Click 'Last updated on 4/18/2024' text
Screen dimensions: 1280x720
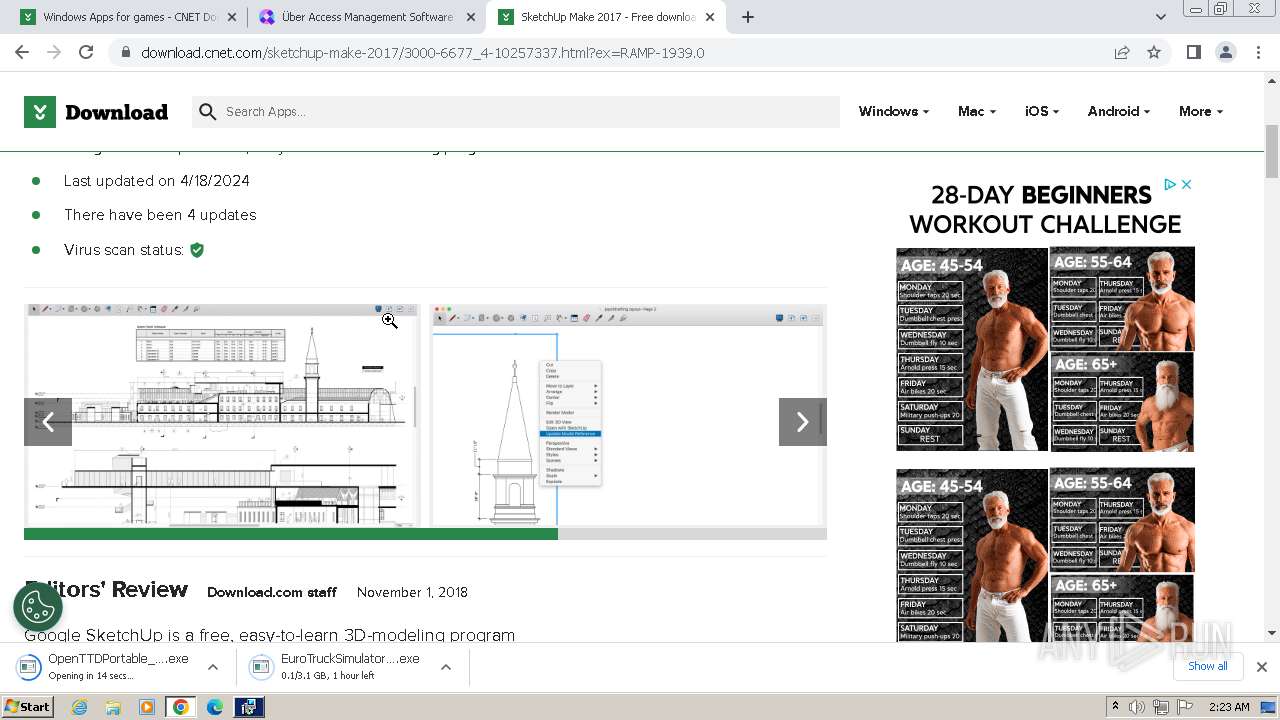click(x=156, y=181)
